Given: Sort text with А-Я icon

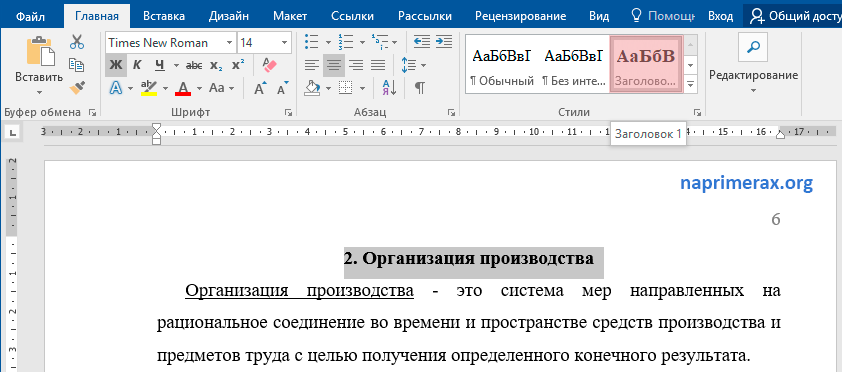Looking at the screenshot, I should tap(389, 88).
